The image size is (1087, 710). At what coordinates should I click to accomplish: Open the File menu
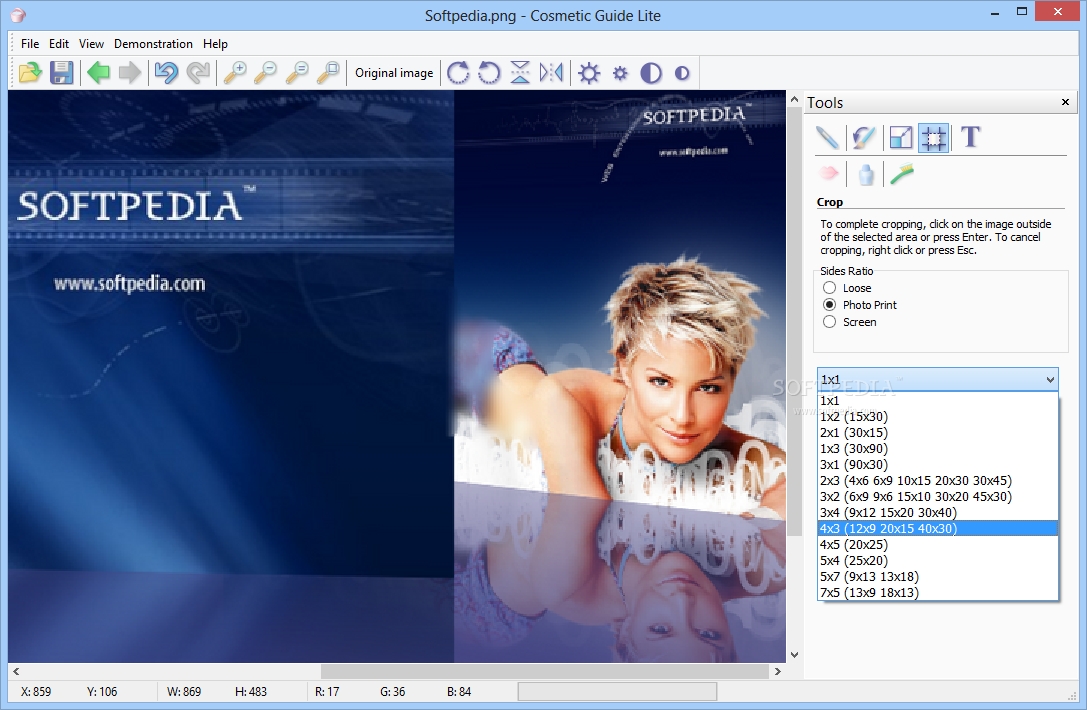30,44
